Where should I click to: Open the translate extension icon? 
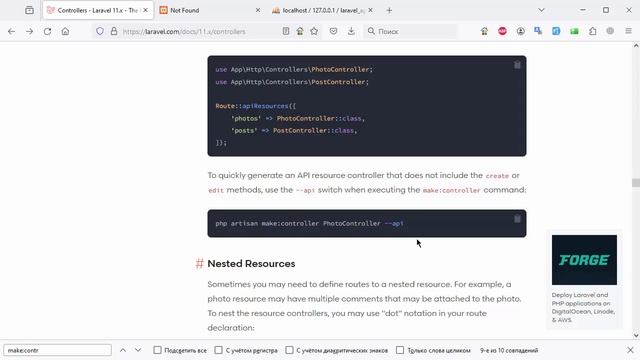pyautogui.click(x=538, y=31)
